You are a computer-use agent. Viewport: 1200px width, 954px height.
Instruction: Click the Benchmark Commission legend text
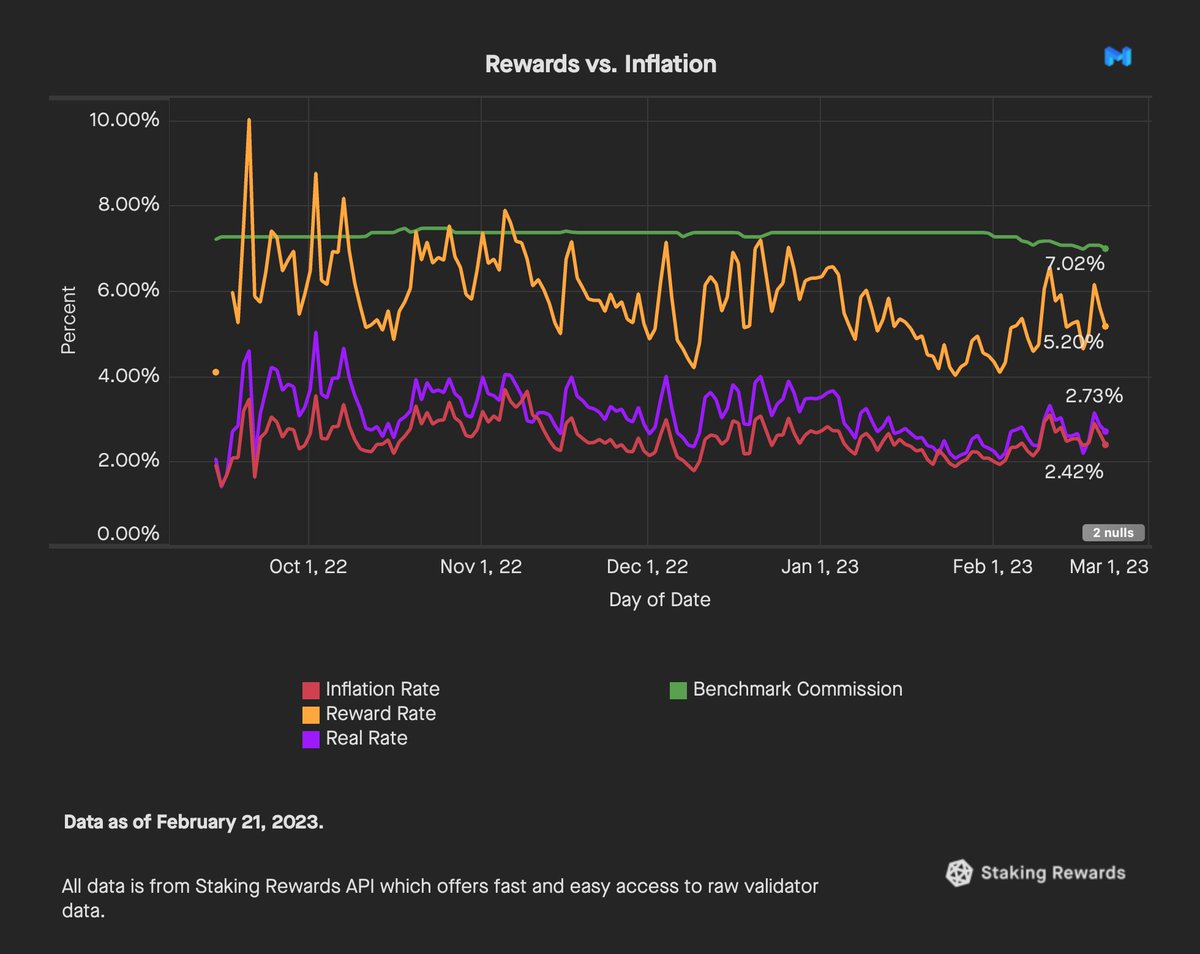point(795,688)
